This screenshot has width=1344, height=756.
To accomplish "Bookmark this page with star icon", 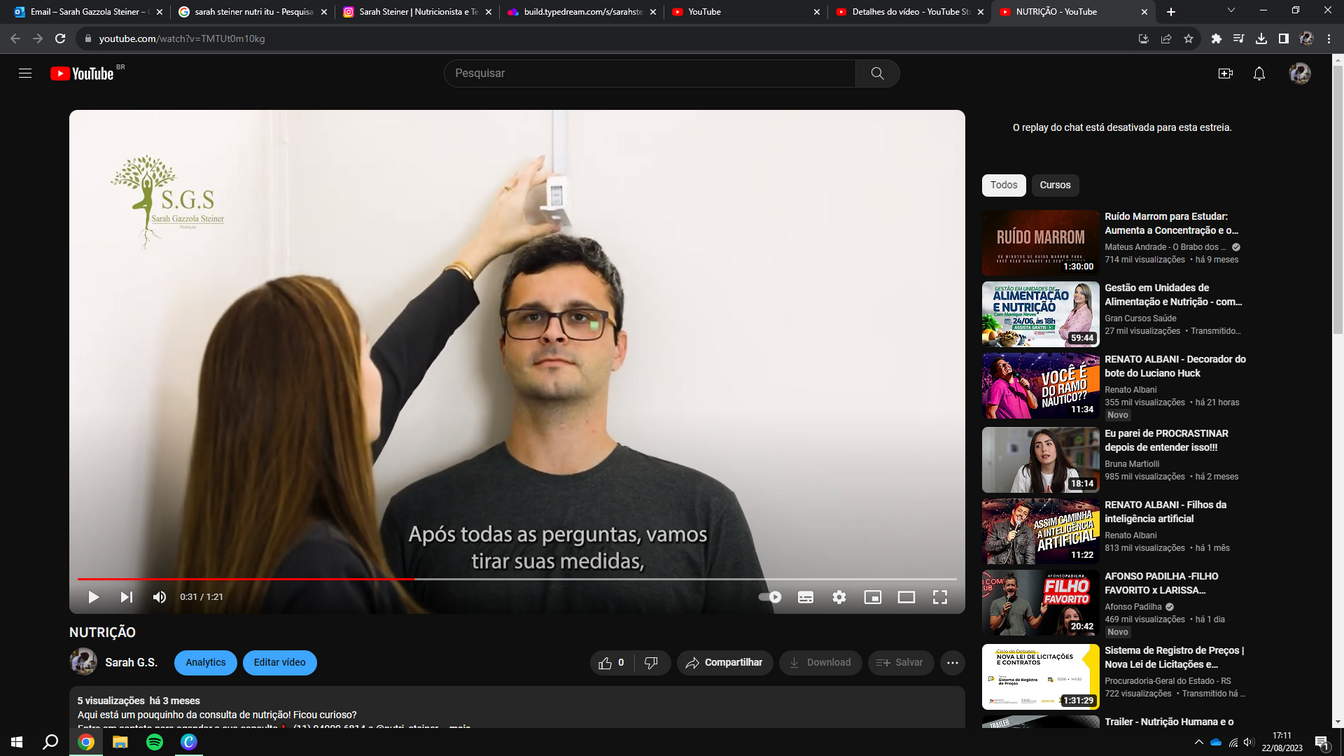I will [x=1188, y=38].
